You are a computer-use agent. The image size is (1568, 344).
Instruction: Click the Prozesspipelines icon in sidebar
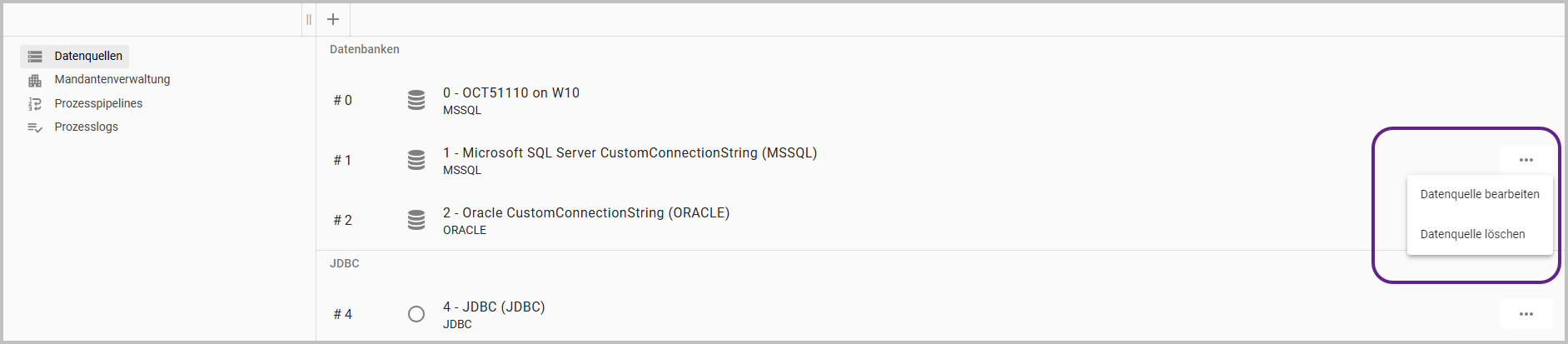(x=35, y=104)
